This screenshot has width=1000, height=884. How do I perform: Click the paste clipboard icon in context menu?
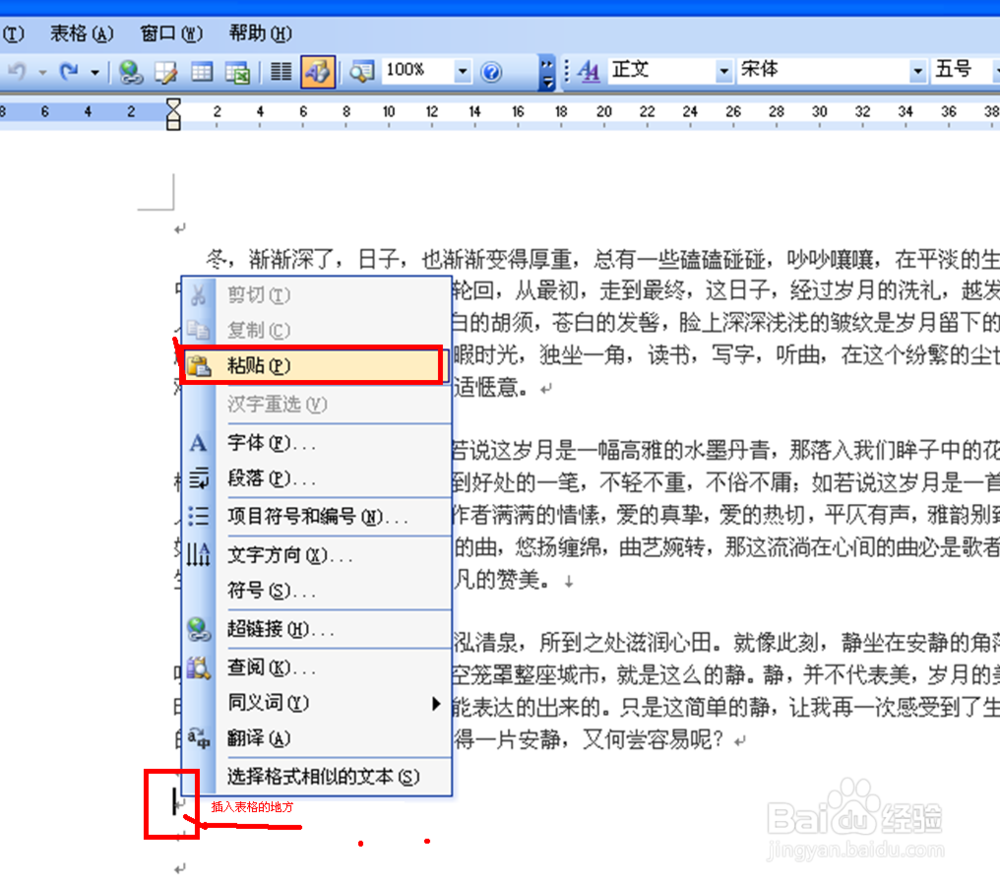199,365
